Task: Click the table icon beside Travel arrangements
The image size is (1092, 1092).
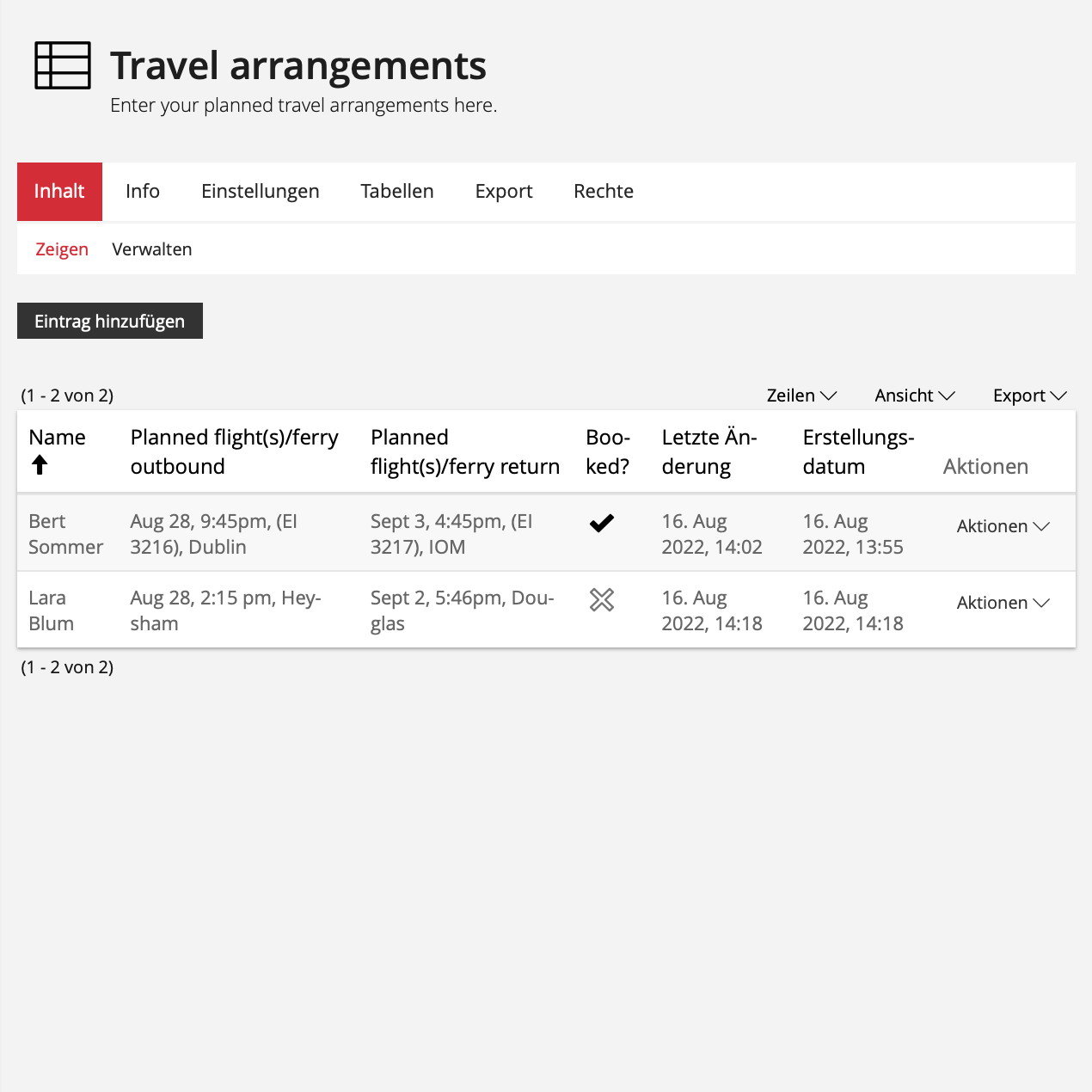Action: point(62,65)
